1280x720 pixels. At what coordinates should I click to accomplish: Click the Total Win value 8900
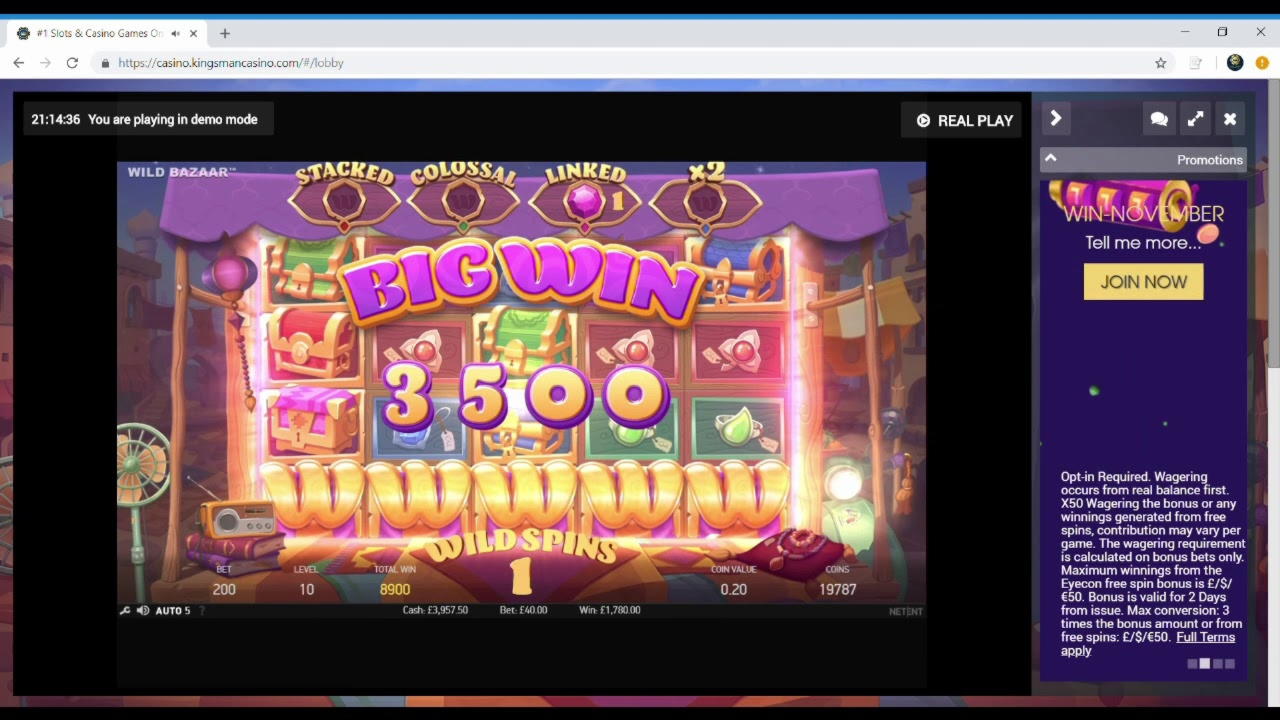coord(395,589)
